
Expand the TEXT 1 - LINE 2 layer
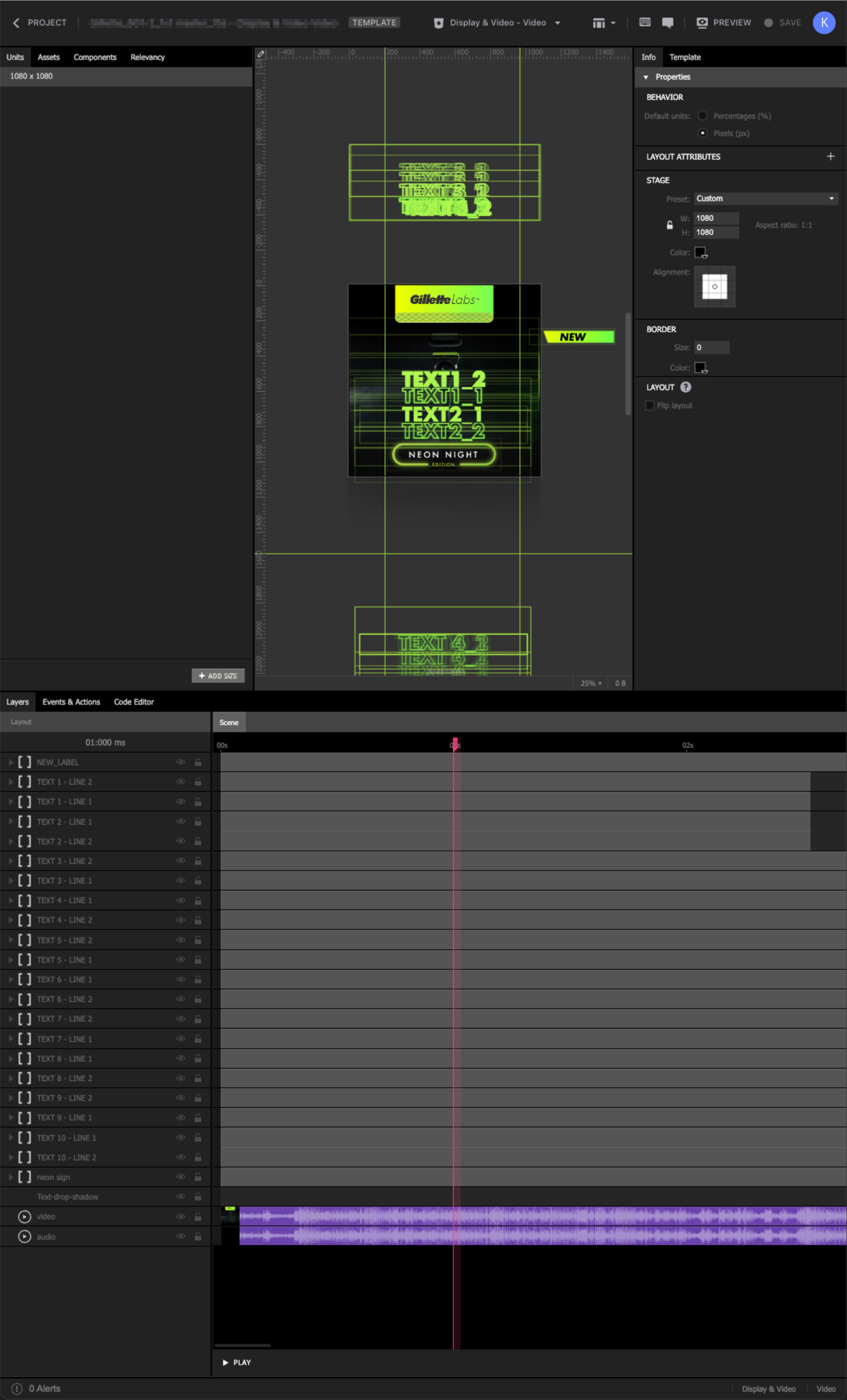tap(10, 782)
